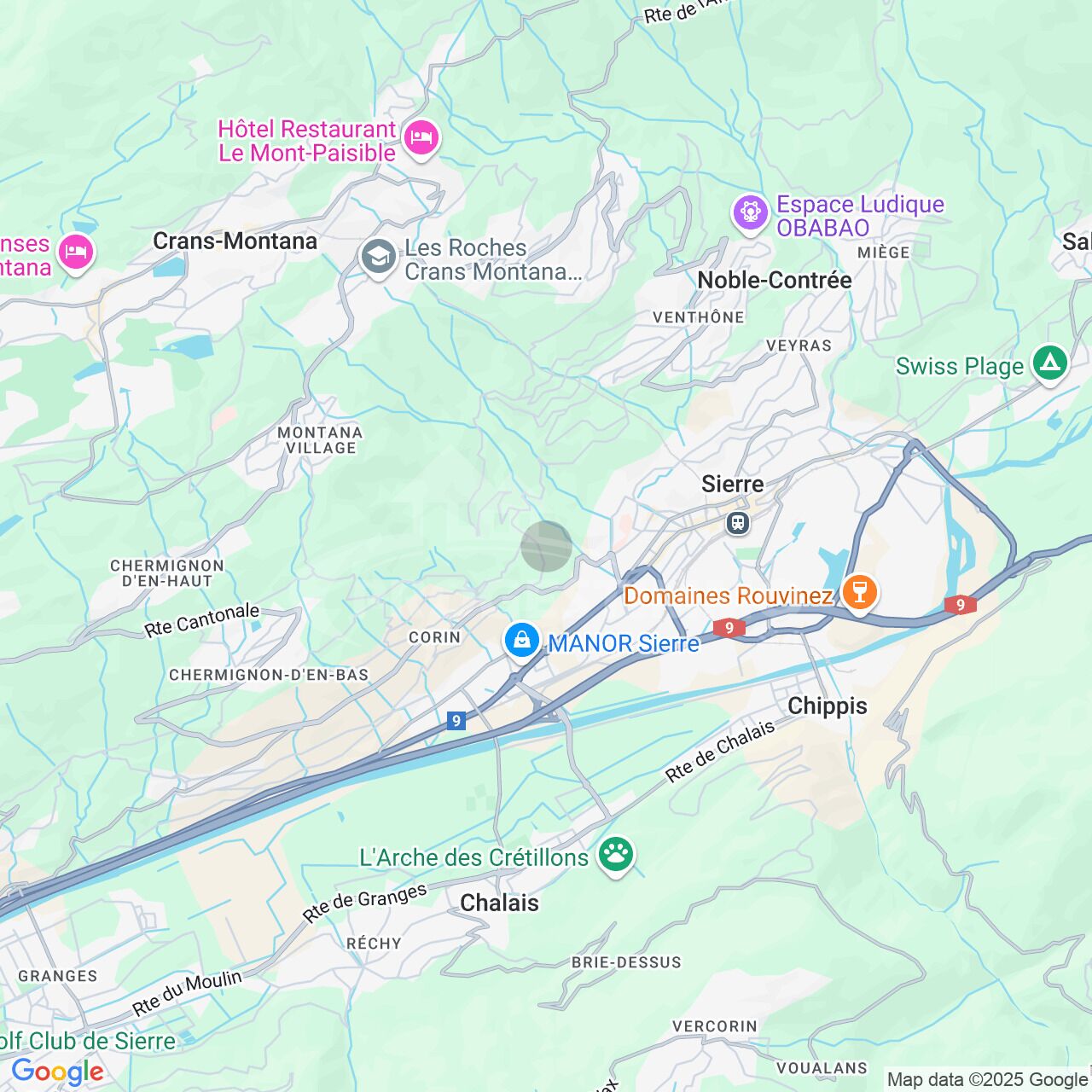This screenshot has height=1092, width=1092.
Task: Select the Sierre train station icon
Action: click(738, 523)
